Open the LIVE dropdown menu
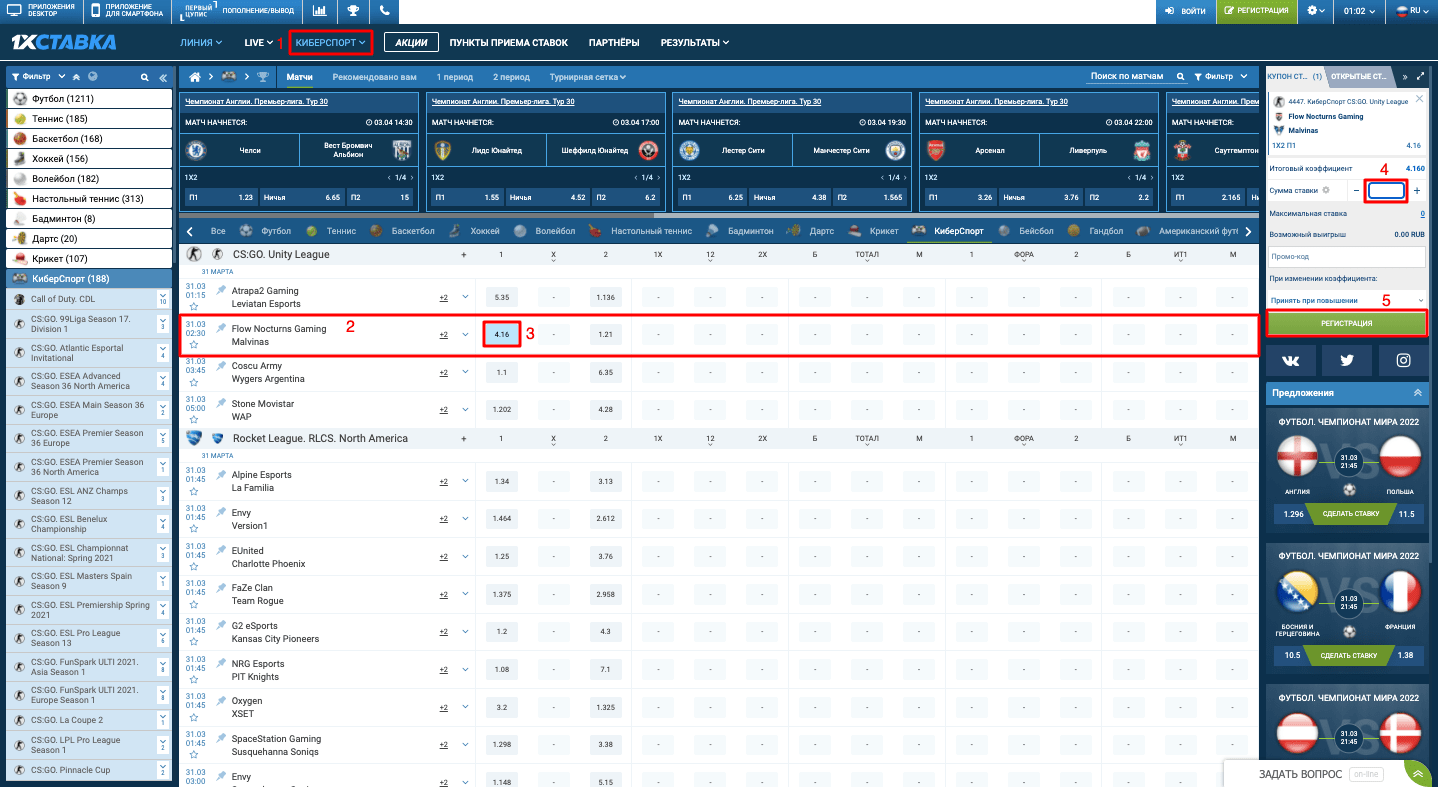The image size is (1438, 787). (258, 43)
